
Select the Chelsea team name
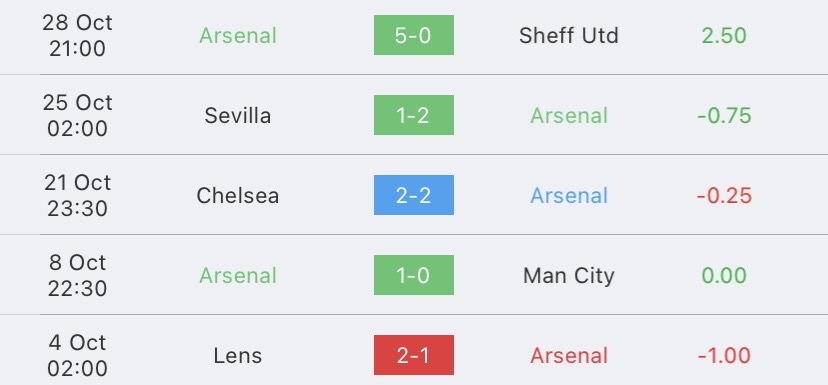238,196
